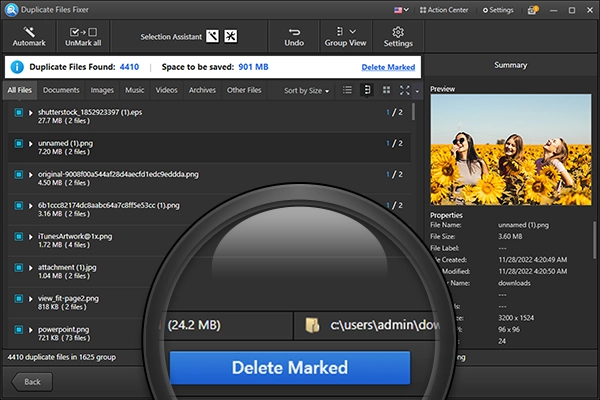This screenshot has height=400, width=600.
Task: Switch to the Documents tab
Action: point(61,90)
